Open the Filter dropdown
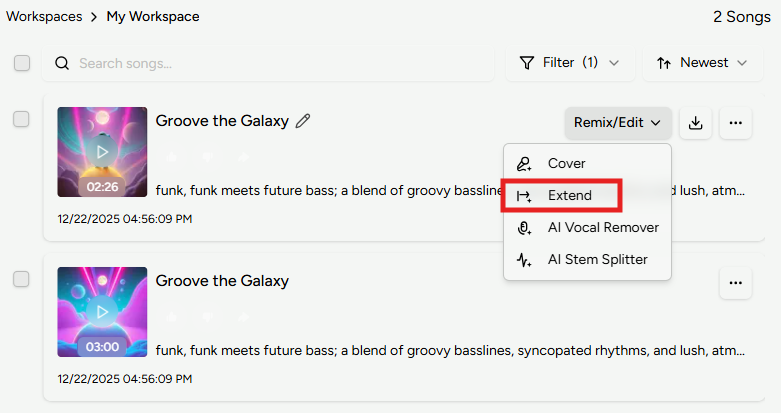The height and width of the screenshot is (413, 781). 570,63
